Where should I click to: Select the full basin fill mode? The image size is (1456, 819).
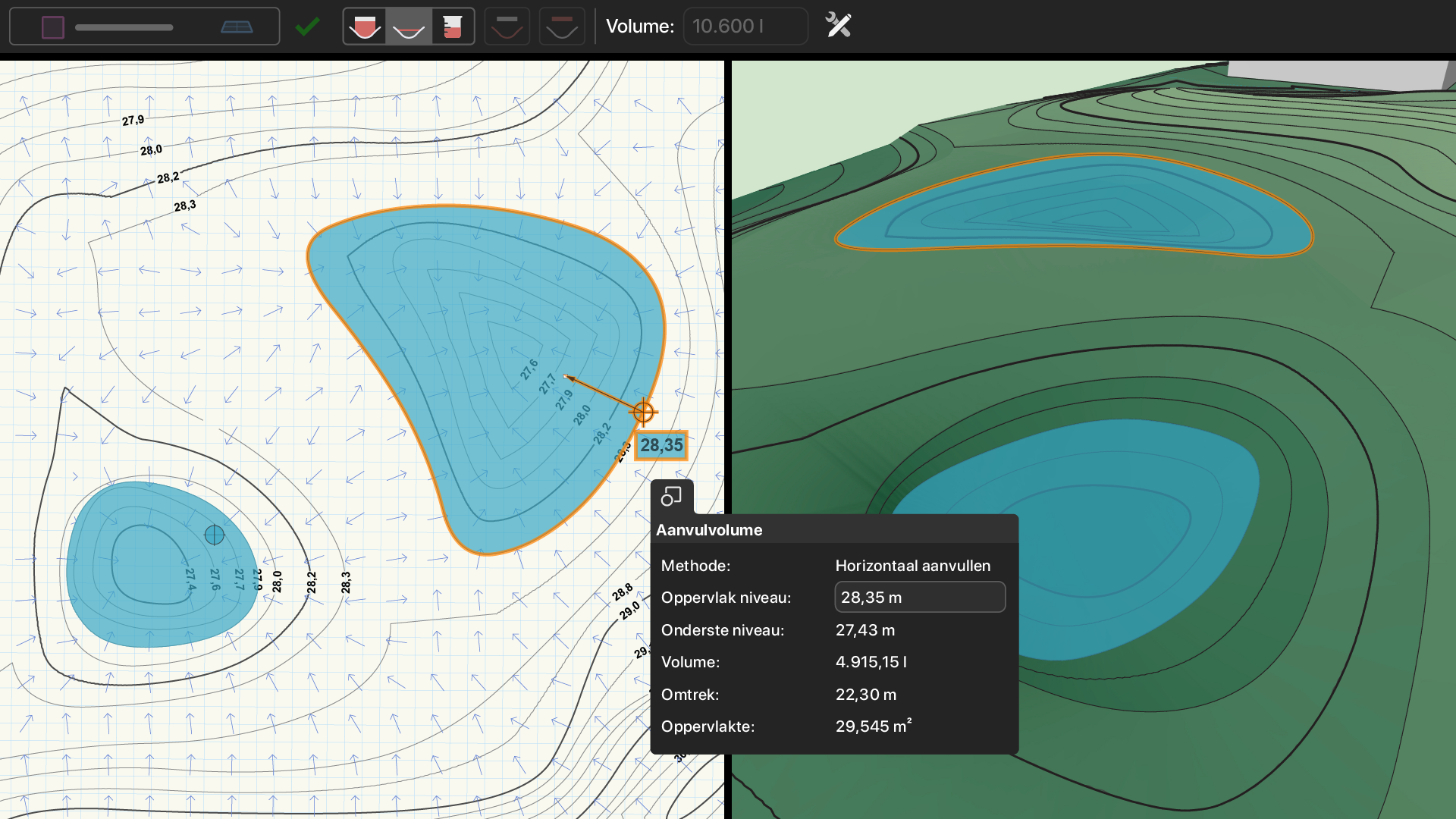point(365,27)
